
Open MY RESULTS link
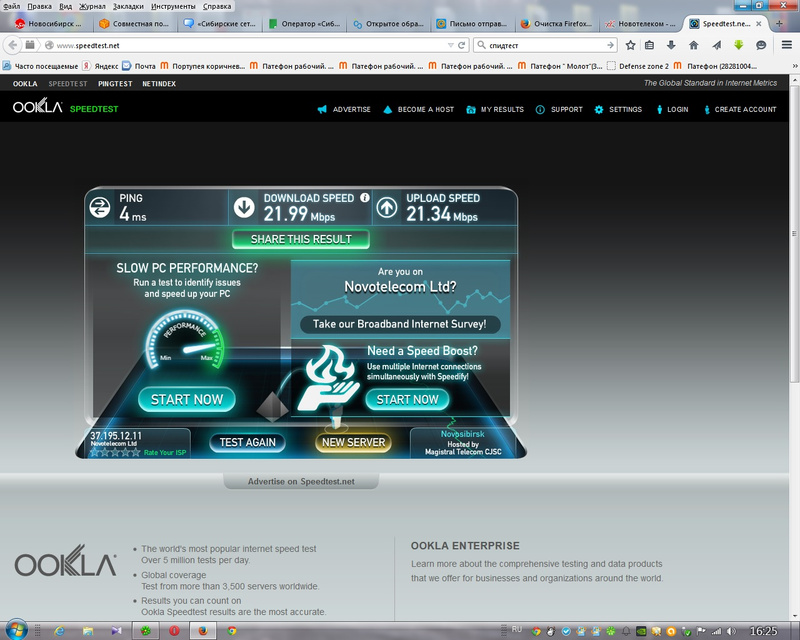click(x=495, y=109)
